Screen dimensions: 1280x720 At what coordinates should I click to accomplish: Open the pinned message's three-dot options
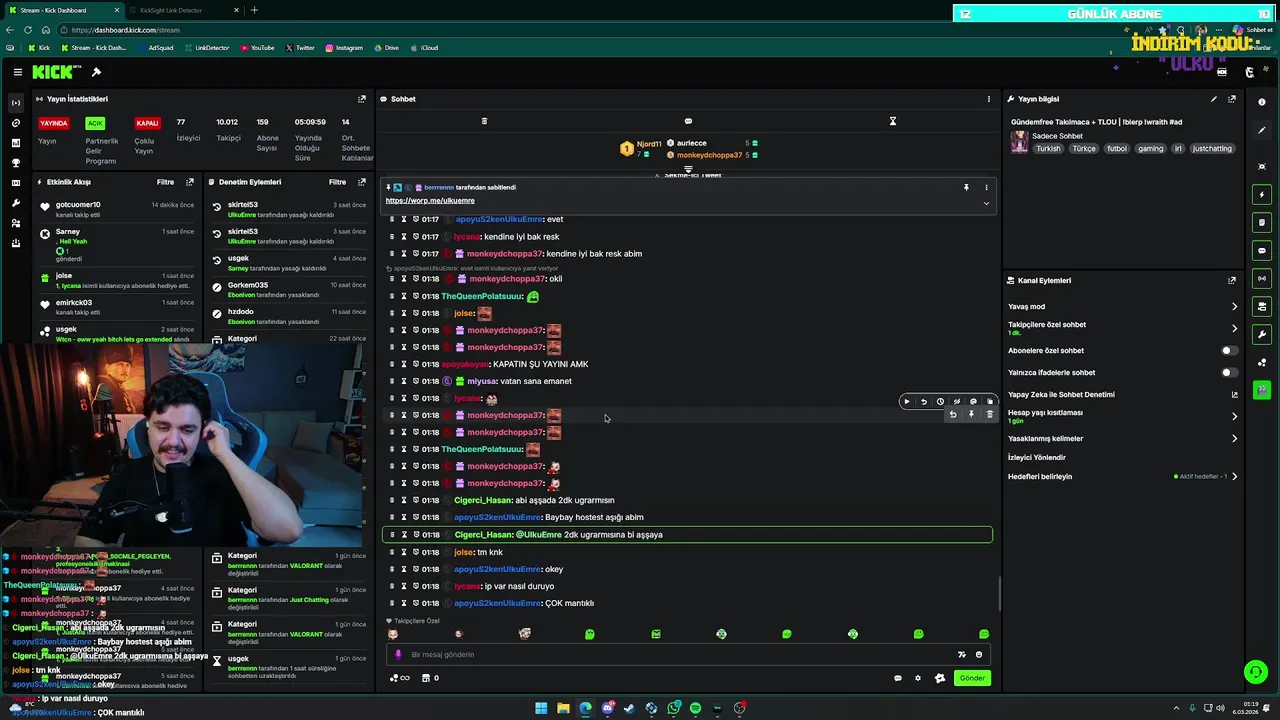986,187
